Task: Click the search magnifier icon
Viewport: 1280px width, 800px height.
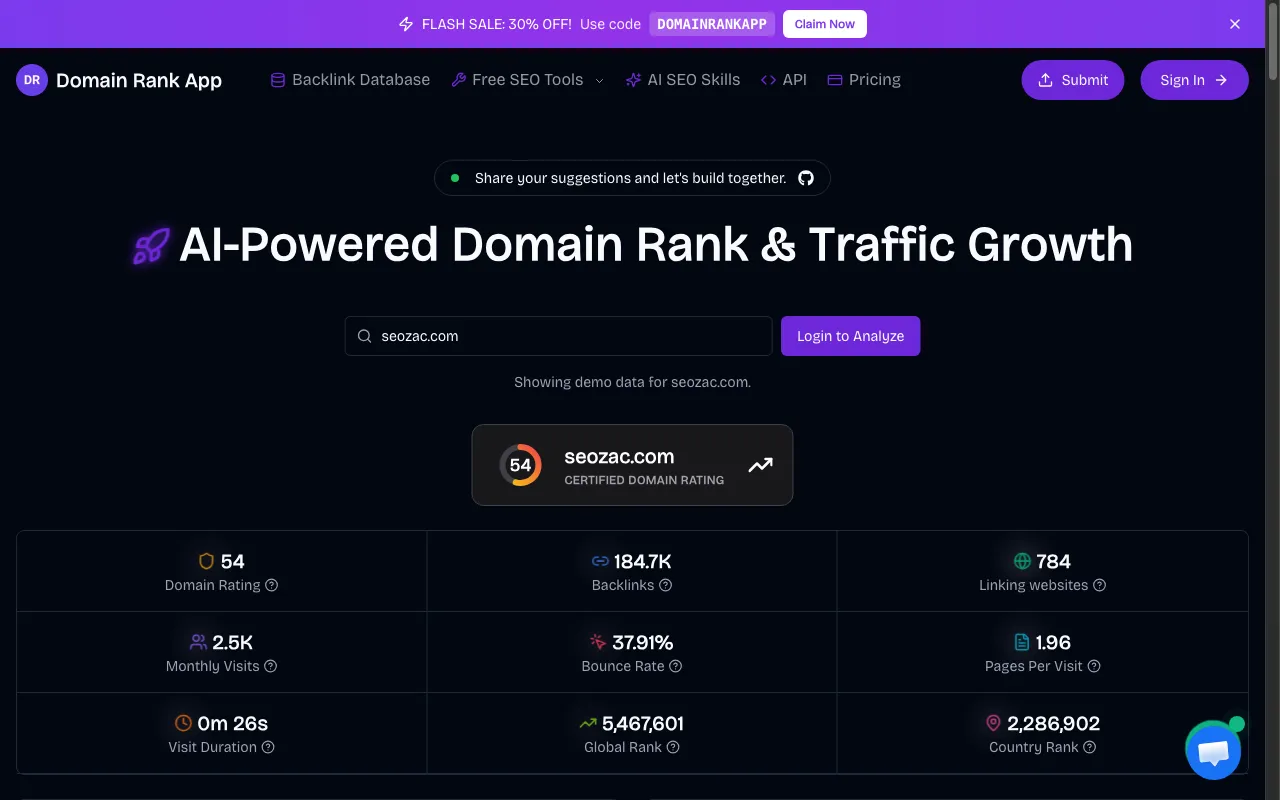Action: (x=364, y=336)
